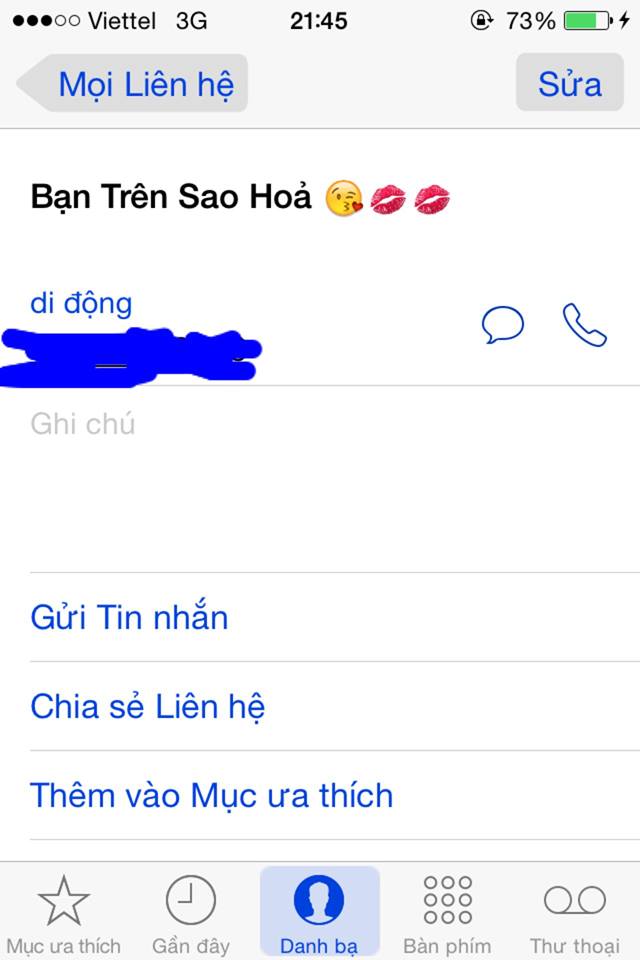Open the Mục ưa thích star tab

pos(64,913)
